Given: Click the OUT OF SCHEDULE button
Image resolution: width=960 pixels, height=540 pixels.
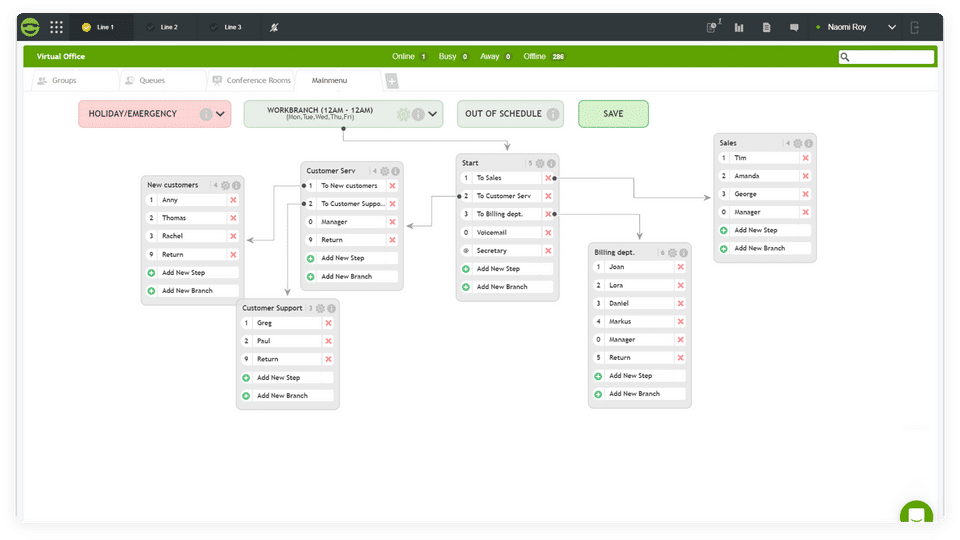Looking at the screenshot, I should coord(510,114).
